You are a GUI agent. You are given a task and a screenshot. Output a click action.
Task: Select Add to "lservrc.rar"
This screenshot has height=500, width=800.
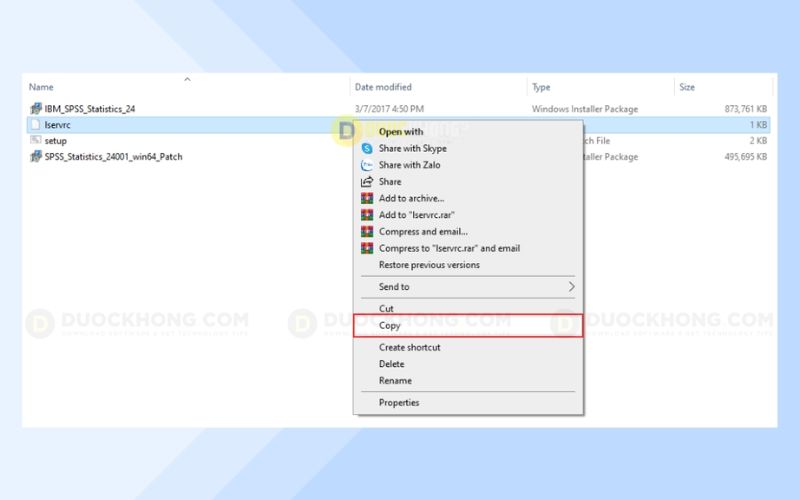[416, 215]
